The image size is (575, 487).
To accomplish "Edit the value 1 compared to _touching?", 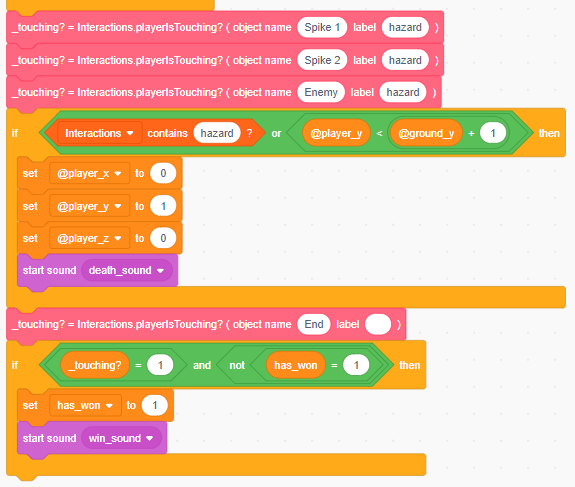I will 160,365.
